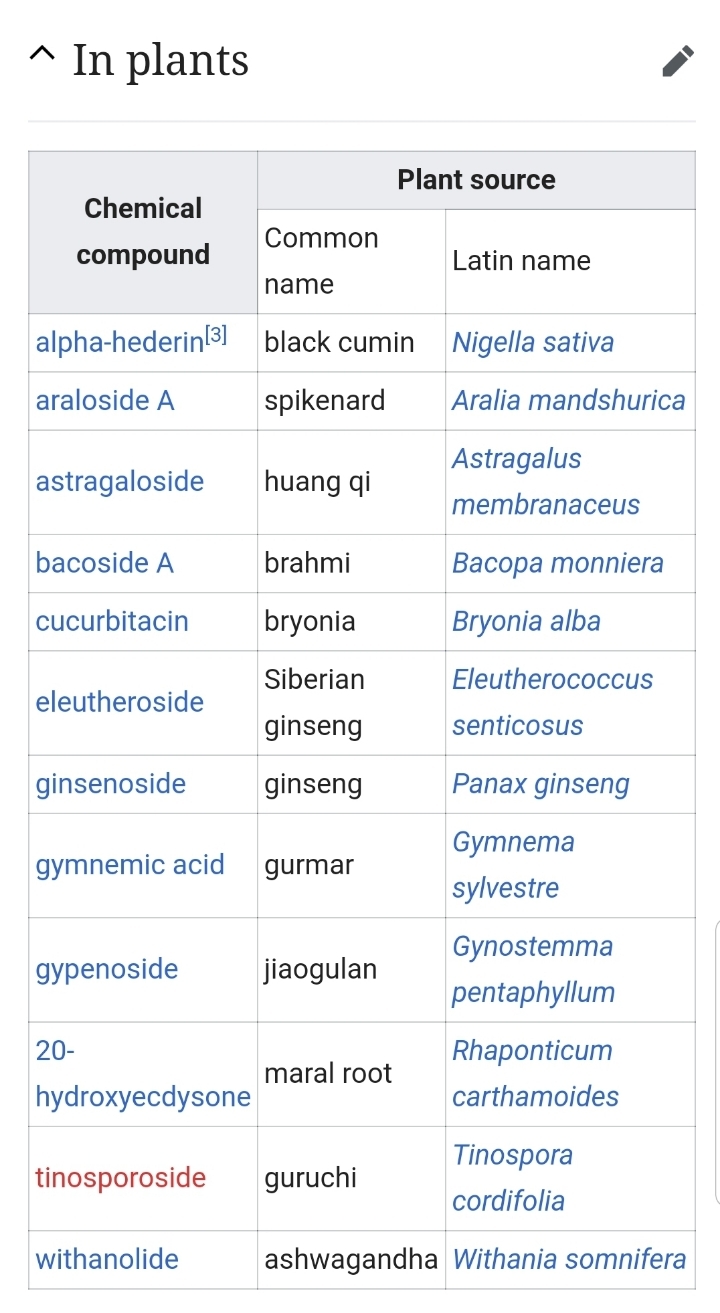This screenshot has height=1313, width=720.
Task: Open the Tinospora cordifolia link
Action: coord(513,1178)
